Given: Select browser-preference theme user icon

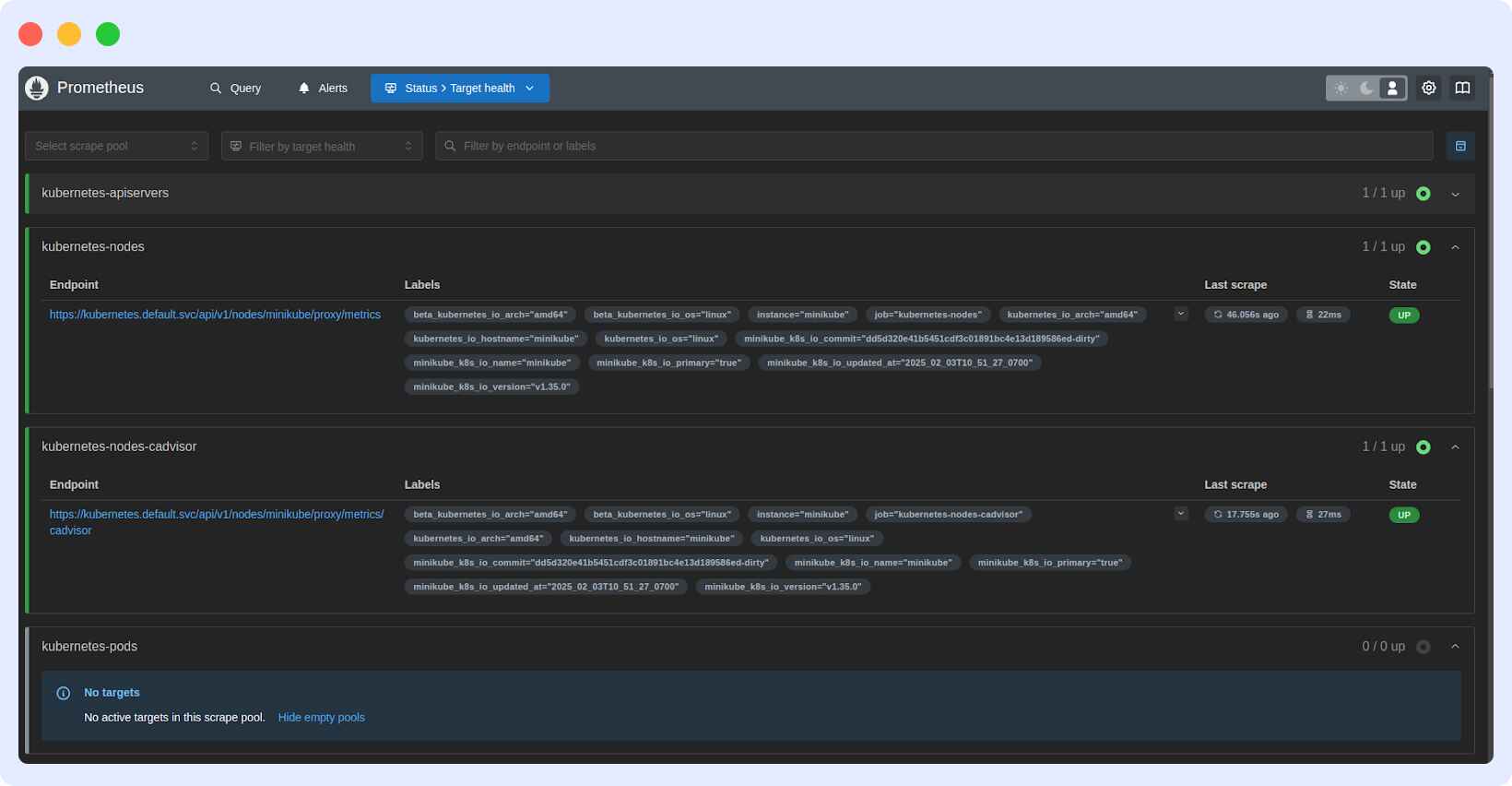Looking at the screenshot, I should 1393,89.
